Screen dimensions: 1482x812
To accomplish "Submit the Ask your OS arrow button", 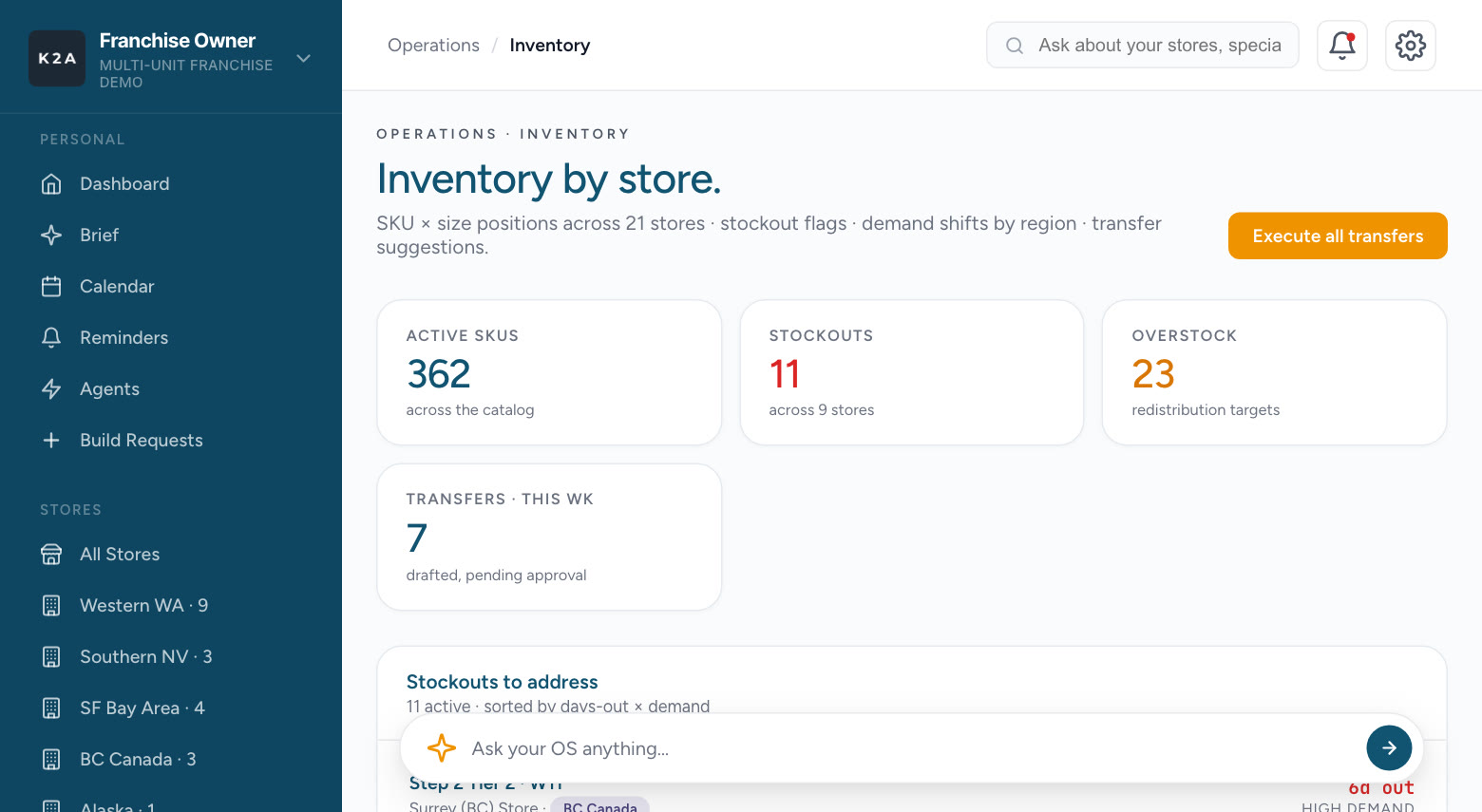I will pos(1389,748).
